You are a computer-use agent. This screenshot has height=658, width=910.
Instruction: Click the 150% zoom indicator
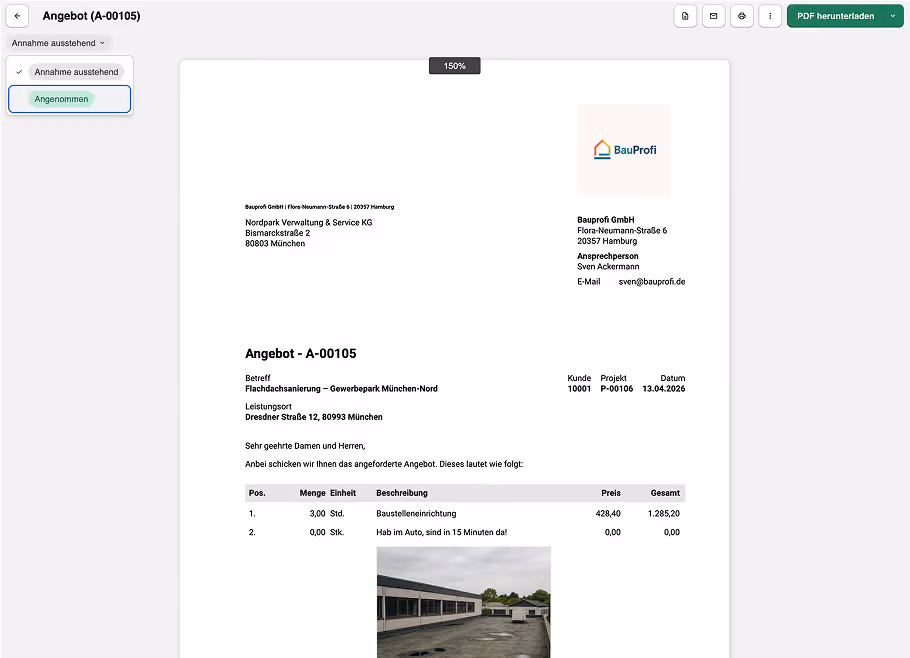coord(454,66)
